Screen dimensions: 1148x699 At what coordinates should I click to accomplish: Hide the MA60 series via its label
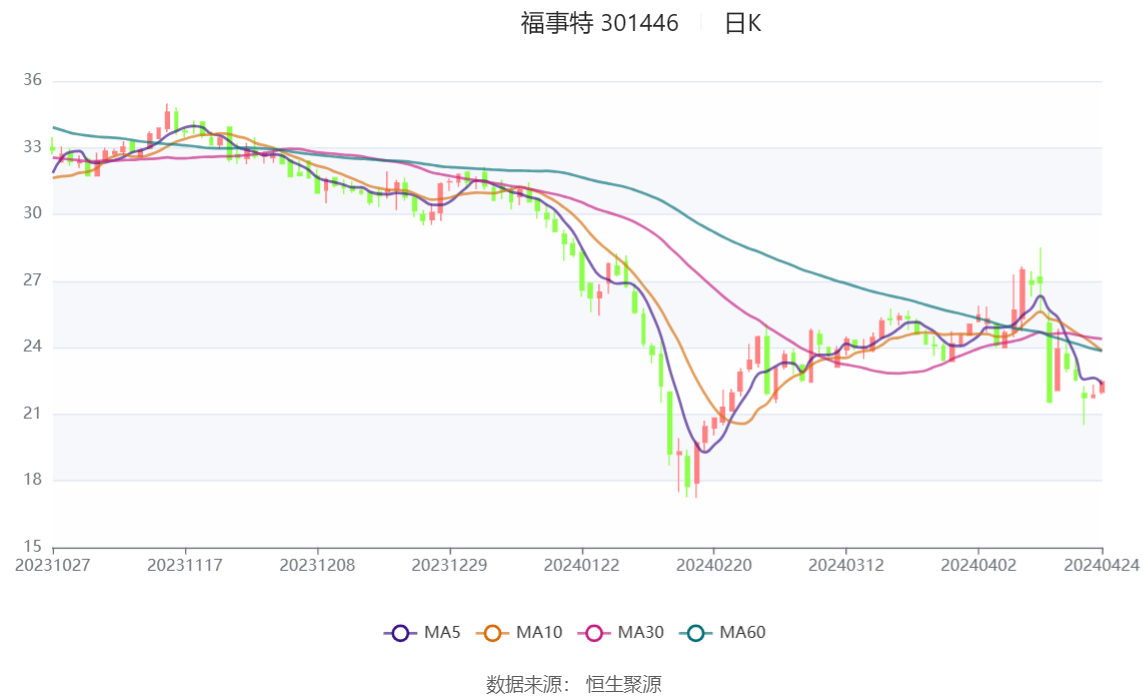tap(743, 632)
